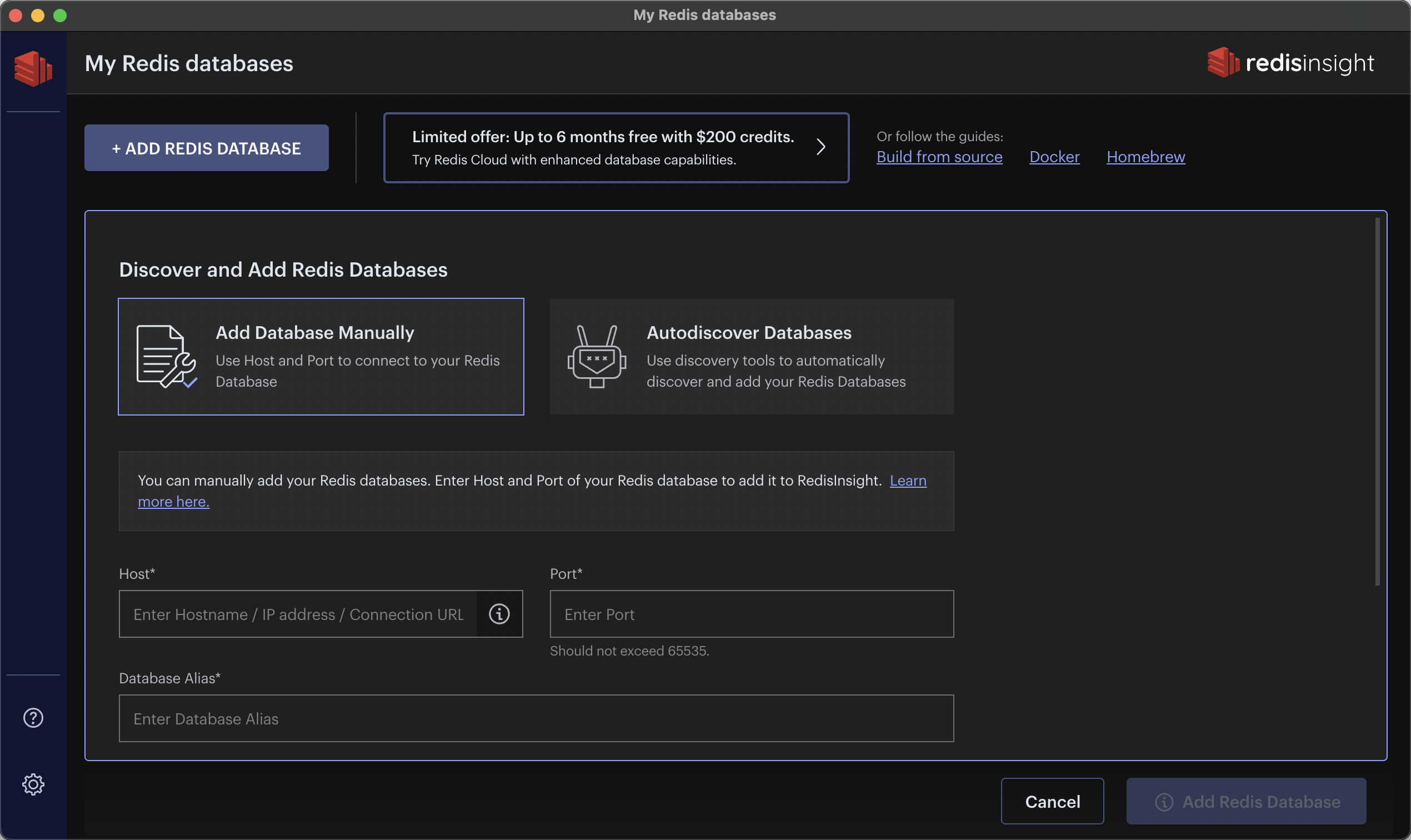Click the form panel vertical scrollbar
The height and width of the screenshot is (840, 1411).
click(x=1377, y=402)
